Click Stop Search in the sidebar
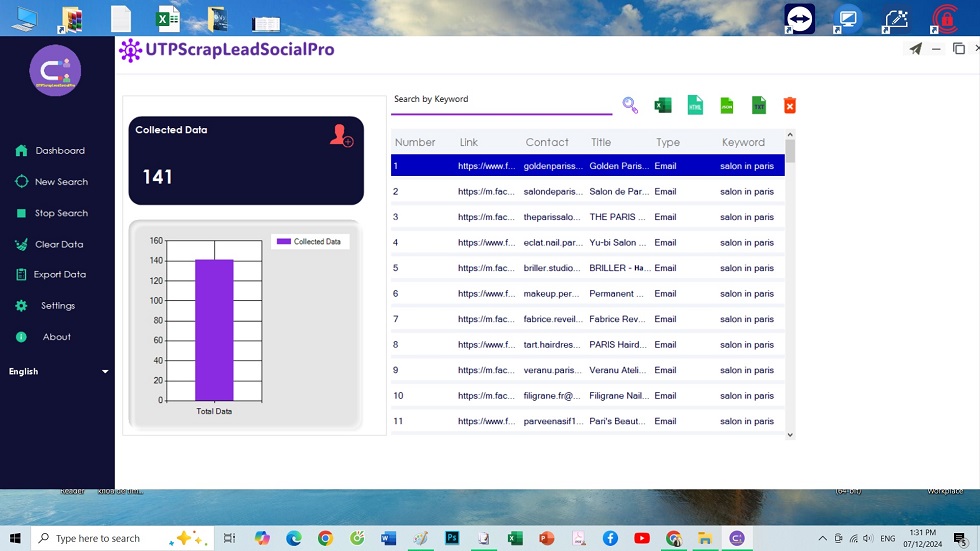 pos(60,213)
